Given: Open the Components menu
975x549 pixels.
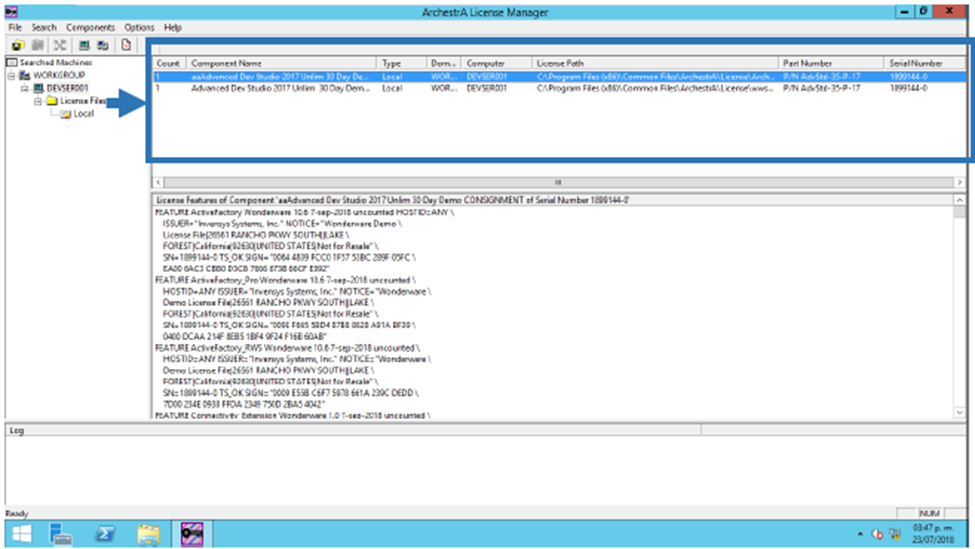Looking at the screenshot, I should click(90, 27).
